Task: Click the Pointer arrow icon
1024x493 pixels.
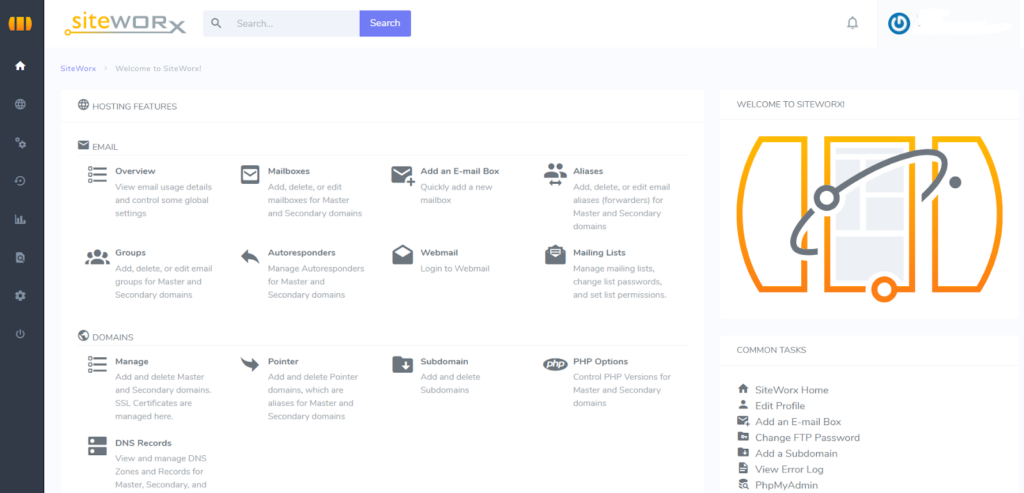Action: 250,364
